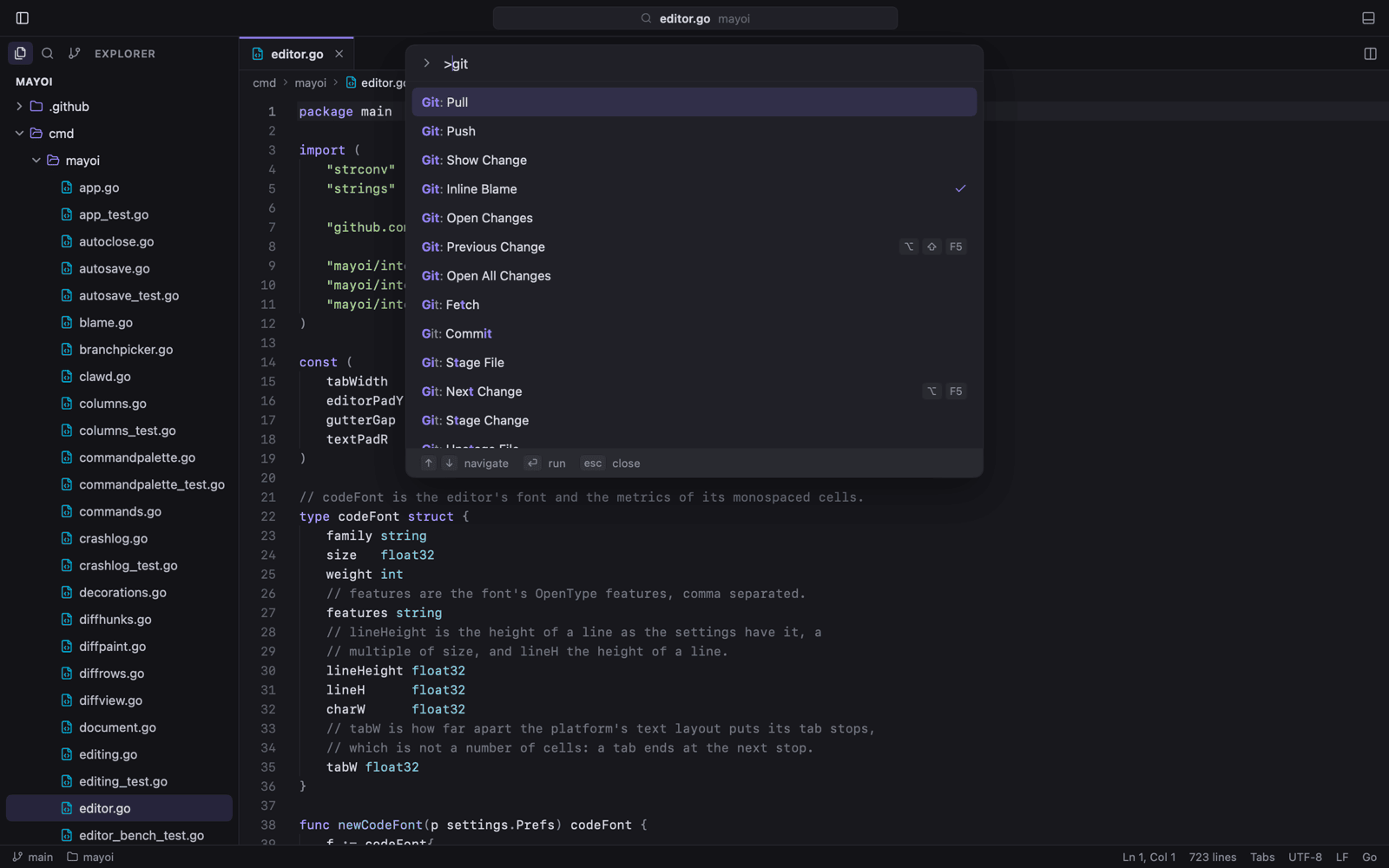
Task: Collapse the mayoi folder in tree
Action: click(x=119, y=161)
